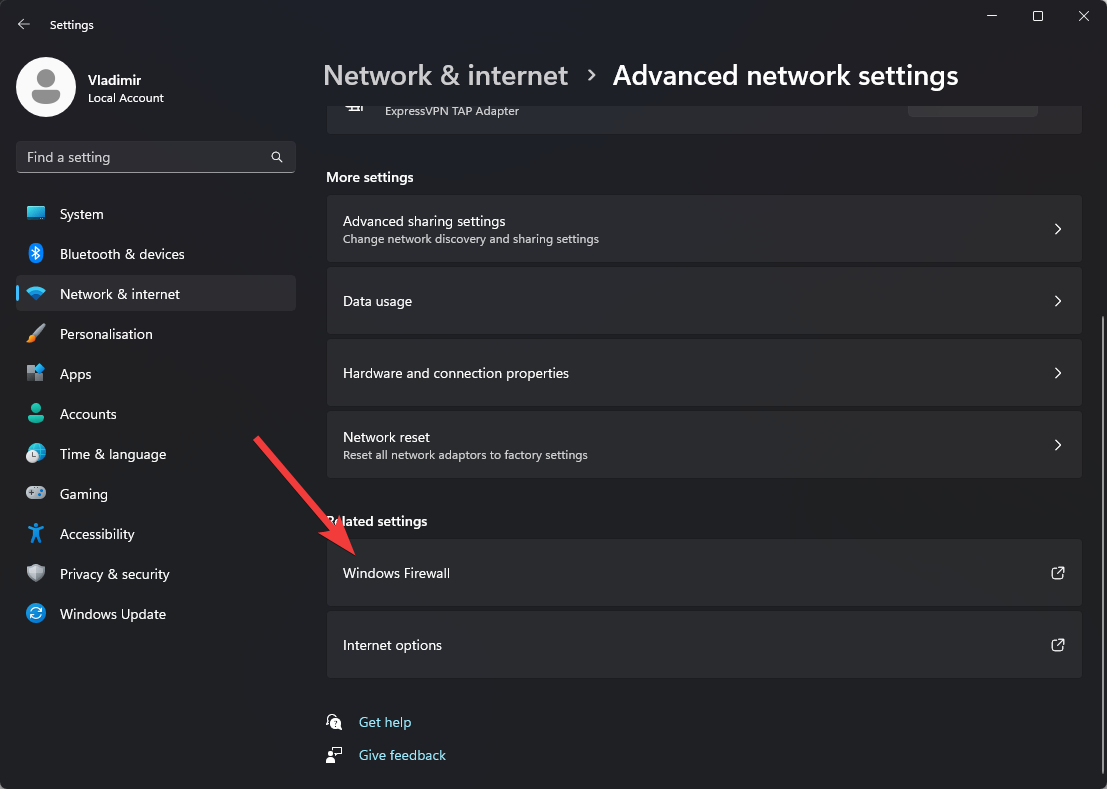Open Network reset chevron
This screenshot has width=1107, height=789.
tap(1057, 445)
